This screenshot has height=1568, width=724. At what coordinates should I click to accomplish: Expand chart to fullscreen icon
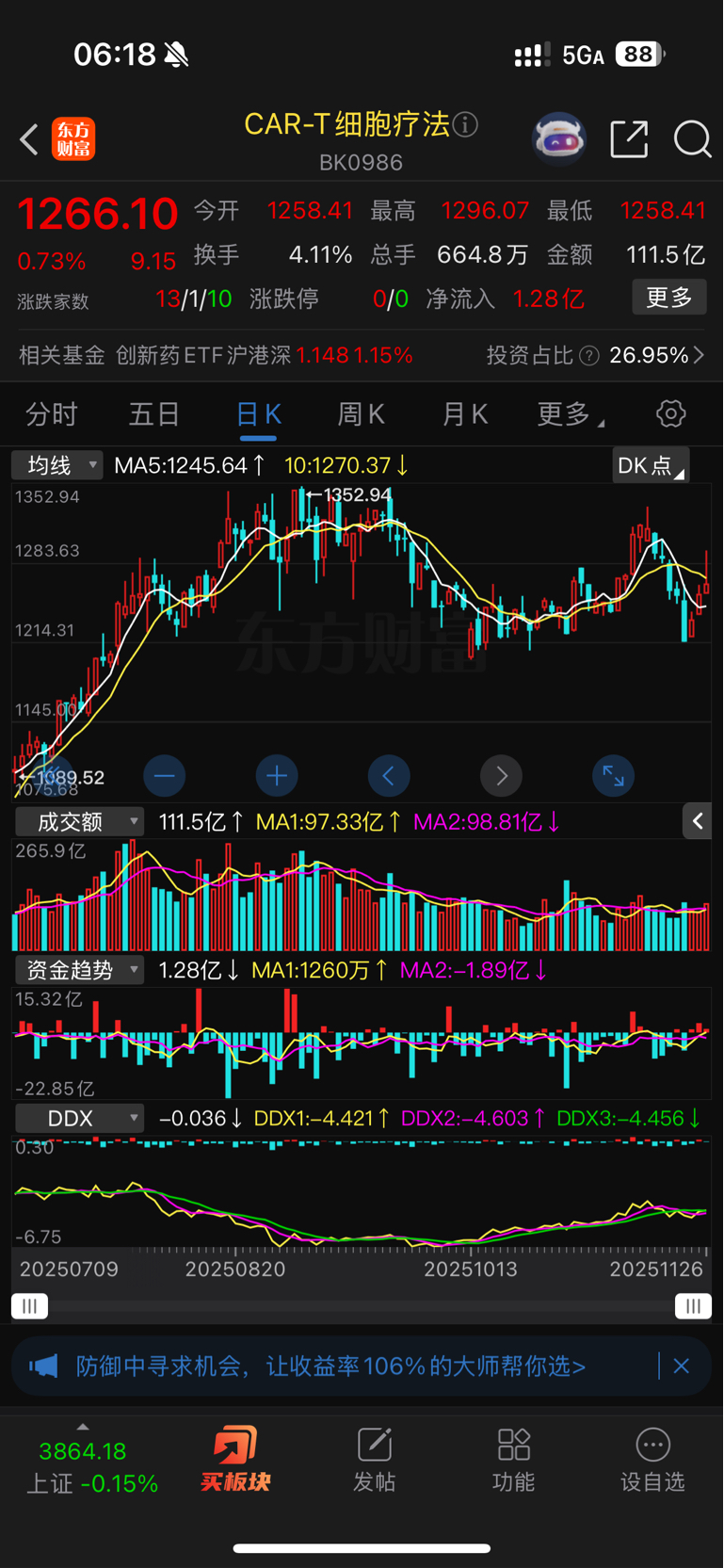pyautogui.click(x=613, y=776)
